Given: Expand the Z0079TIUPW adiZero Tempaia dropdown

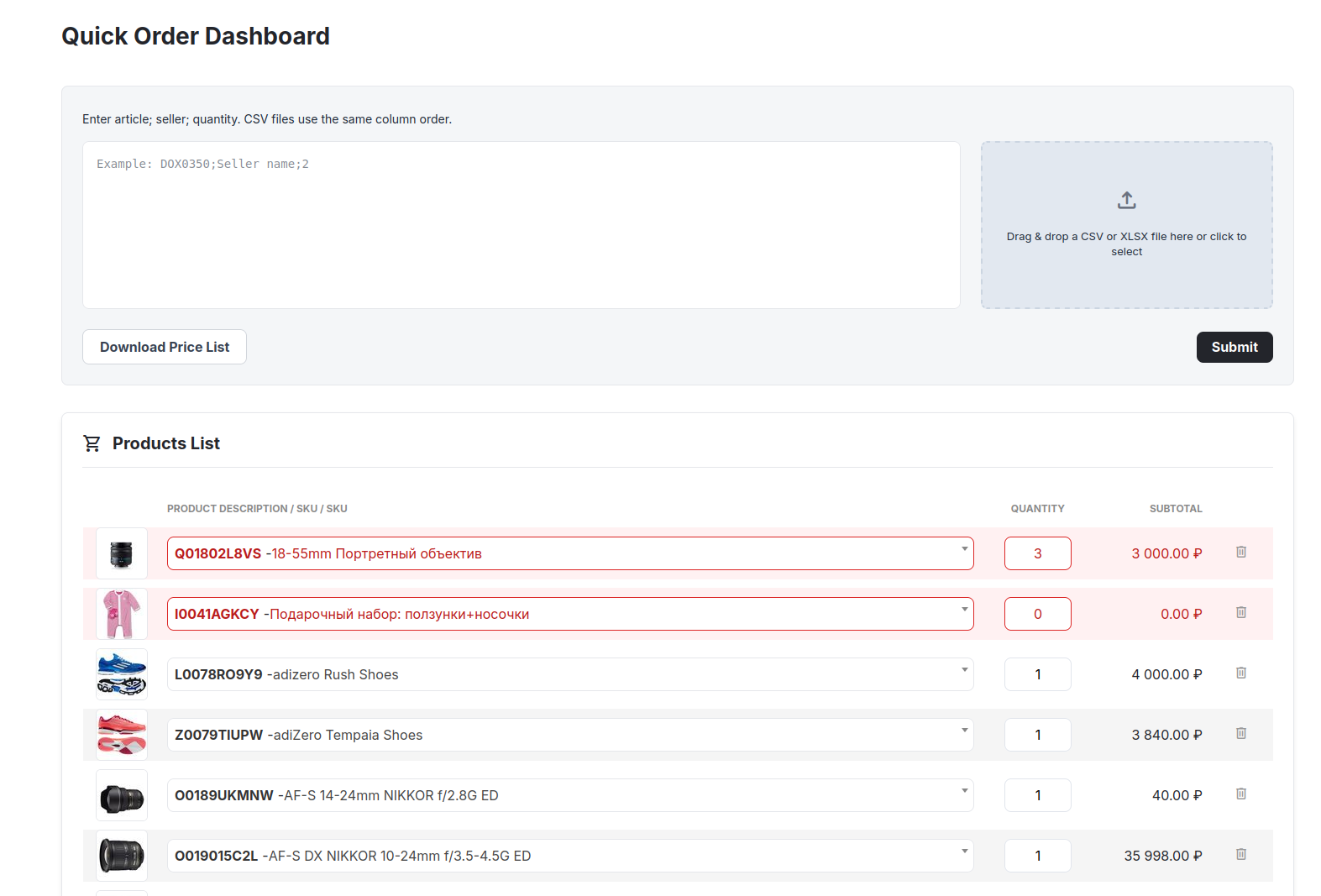Looking at the screenshot, I should click(x=570, y=735).
